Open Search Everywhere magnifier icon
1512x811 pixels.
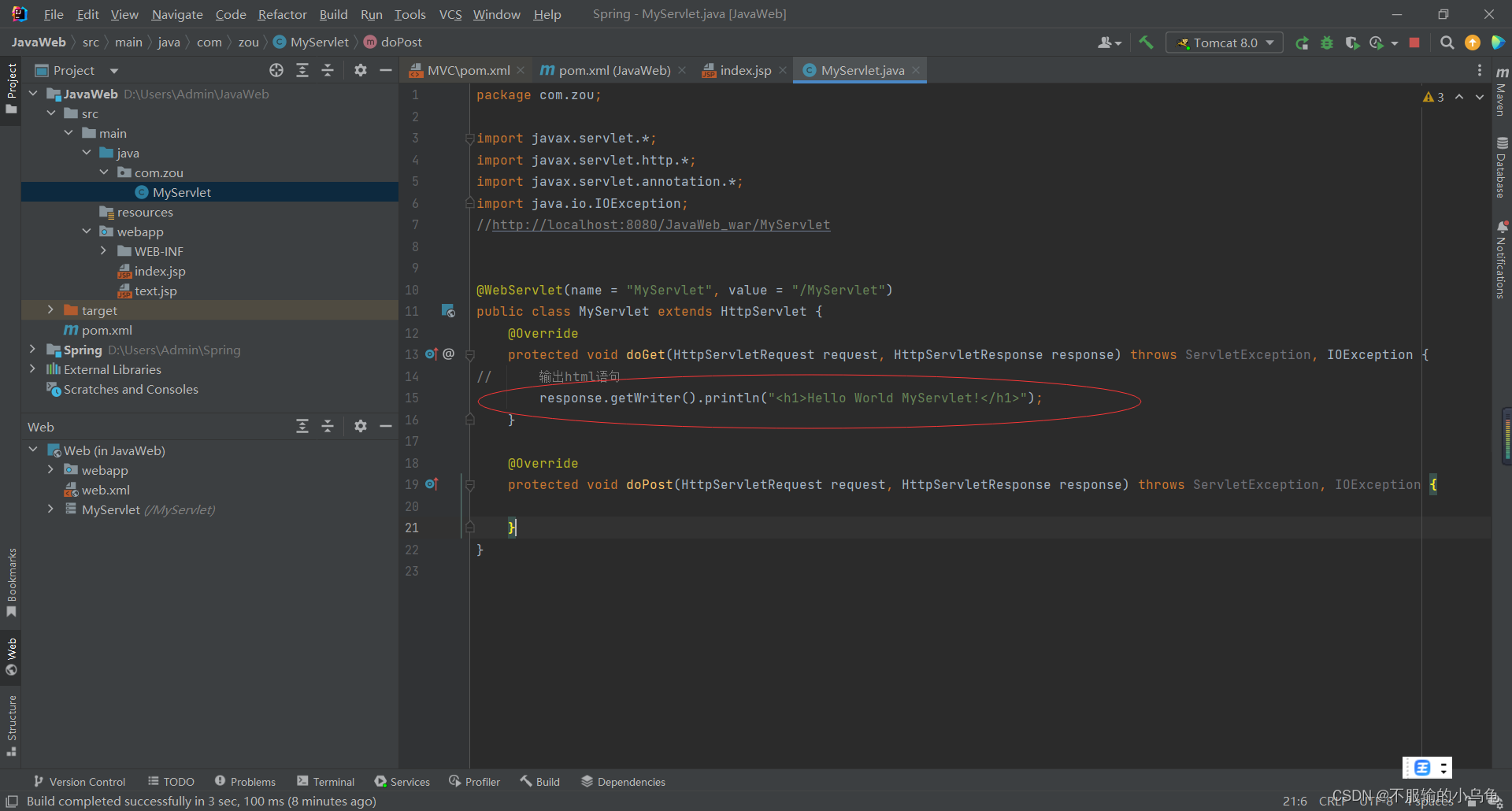[x=1447, y=43]
